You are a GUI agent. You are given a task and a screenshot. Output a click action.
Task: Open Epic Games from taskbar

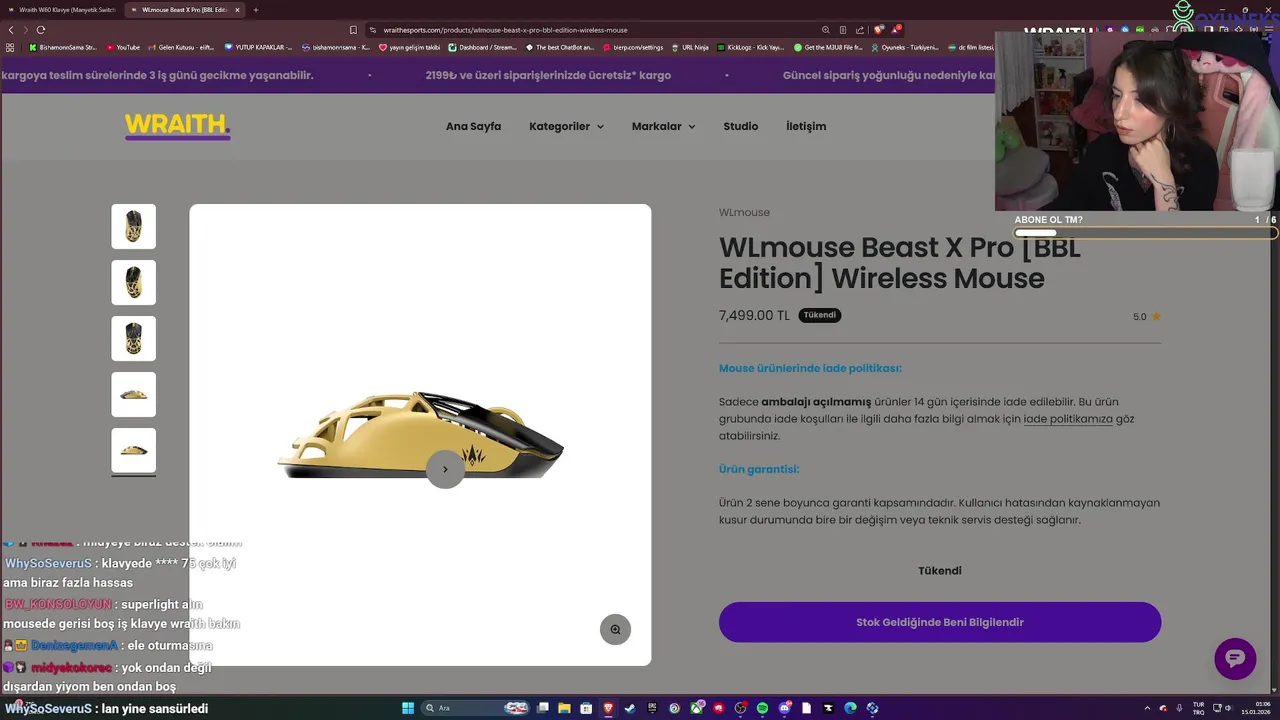[653, 708]
